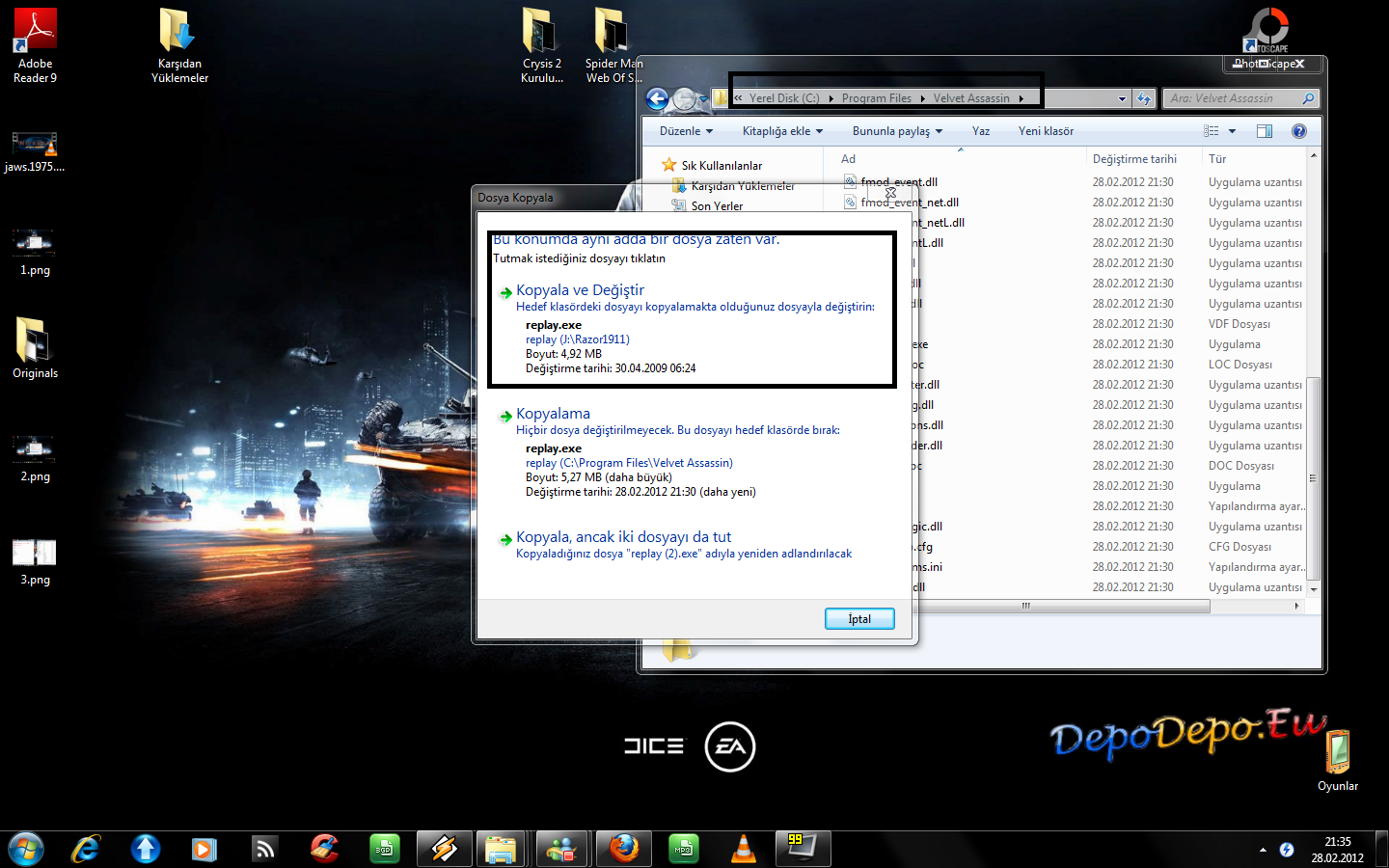Refresh the Velvet Assassin folder
Image resolution: width=1389 pixels, height=868 pixels.
point(1144,98)
